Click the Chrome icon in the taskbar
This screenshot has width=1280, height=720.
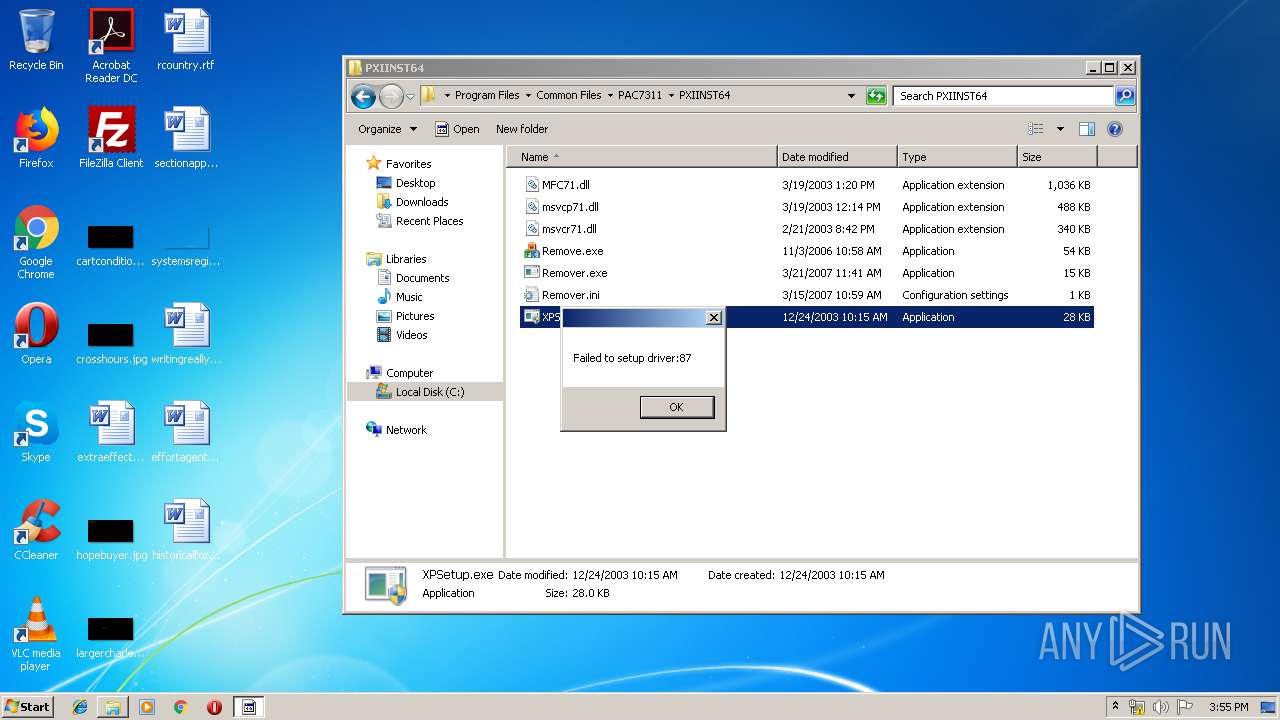[180, 707]
